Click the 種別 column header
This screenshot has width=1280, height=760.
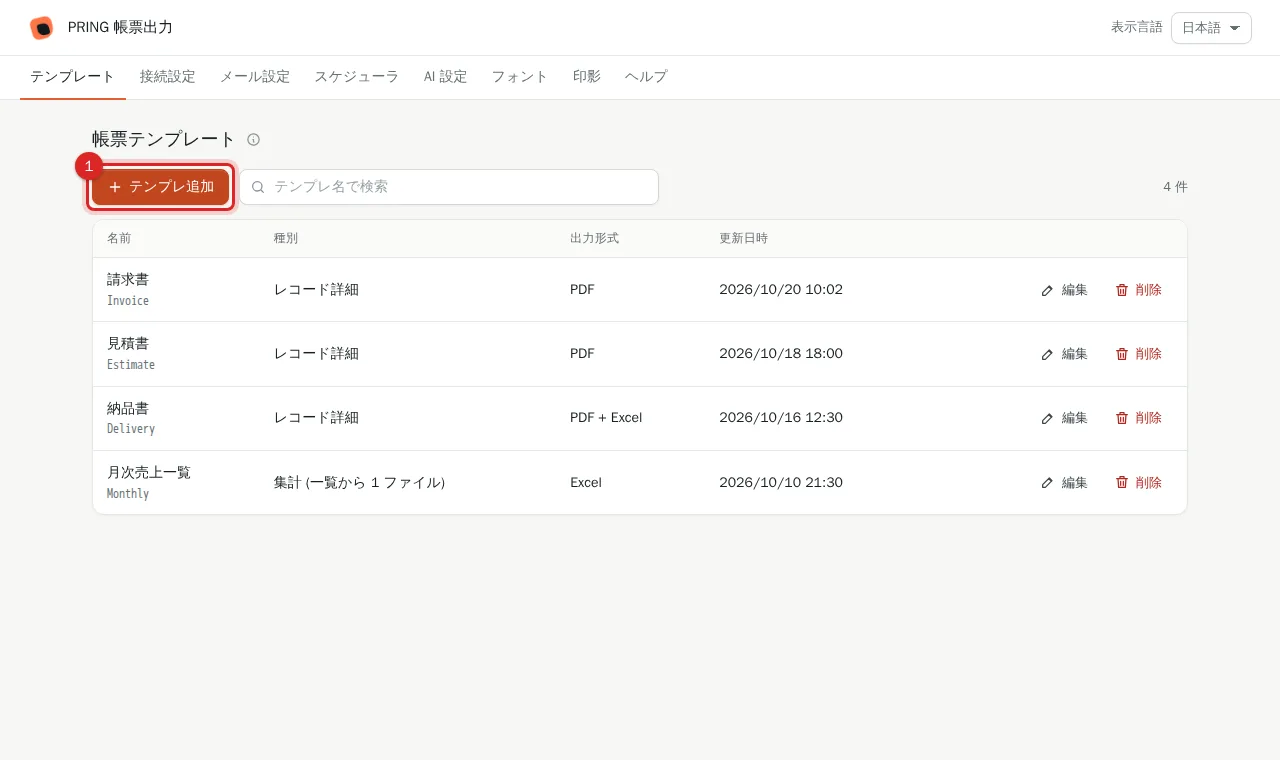pos(286,238)
